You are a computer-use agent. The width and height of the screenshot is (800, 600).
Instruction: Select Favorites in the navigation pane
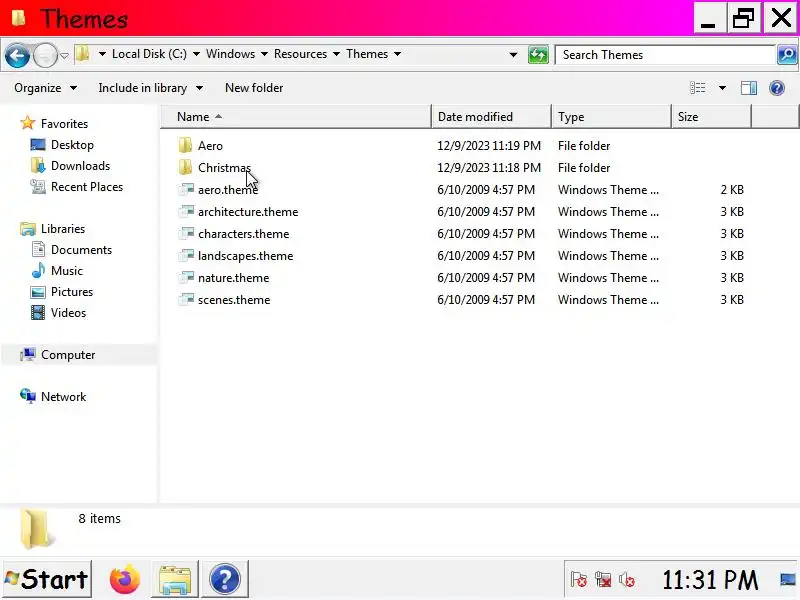[x=64, y=124]
